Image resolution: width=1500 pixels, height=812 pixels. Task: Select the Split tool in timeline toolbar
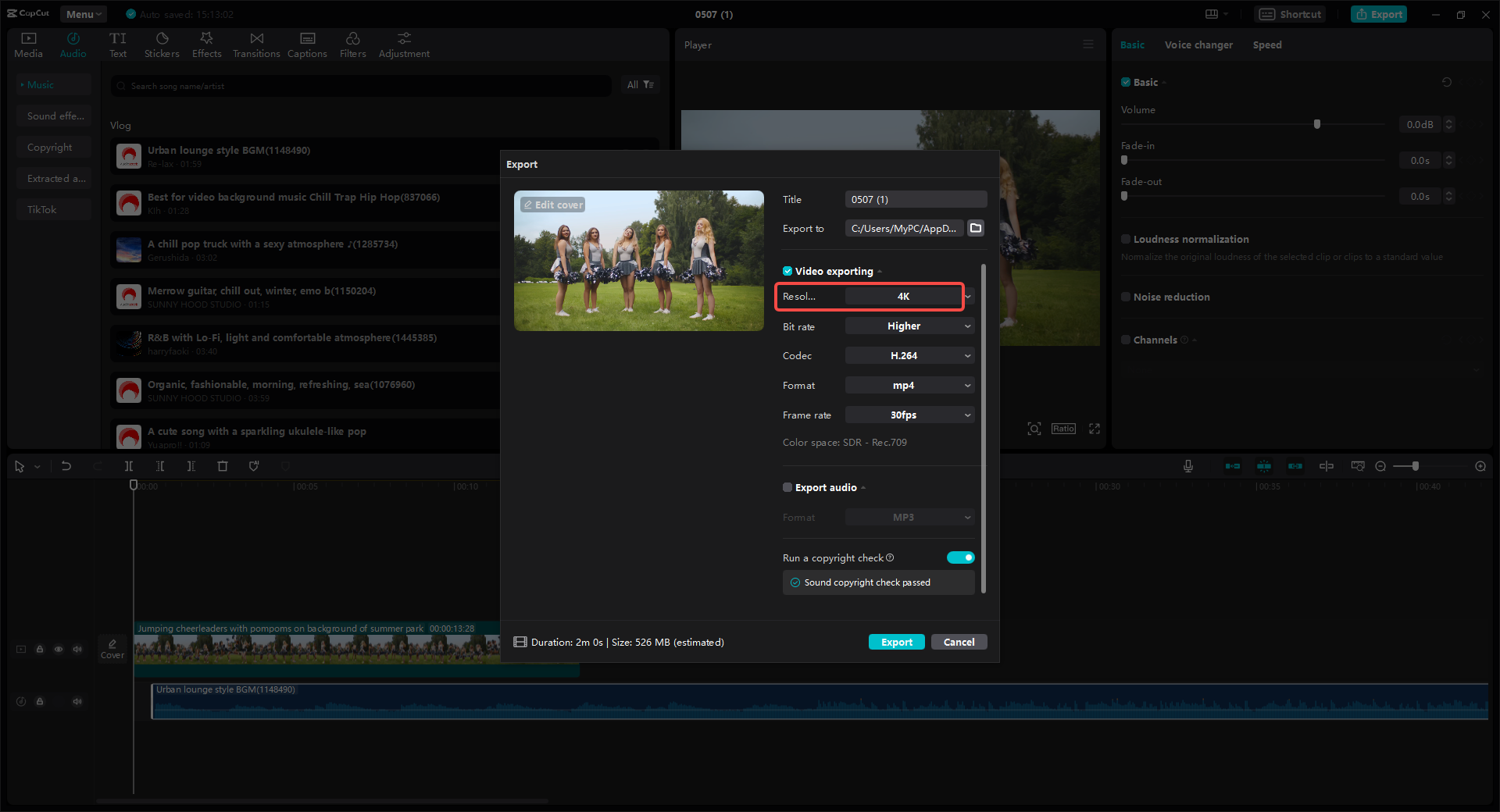click(x=129, y=466)
